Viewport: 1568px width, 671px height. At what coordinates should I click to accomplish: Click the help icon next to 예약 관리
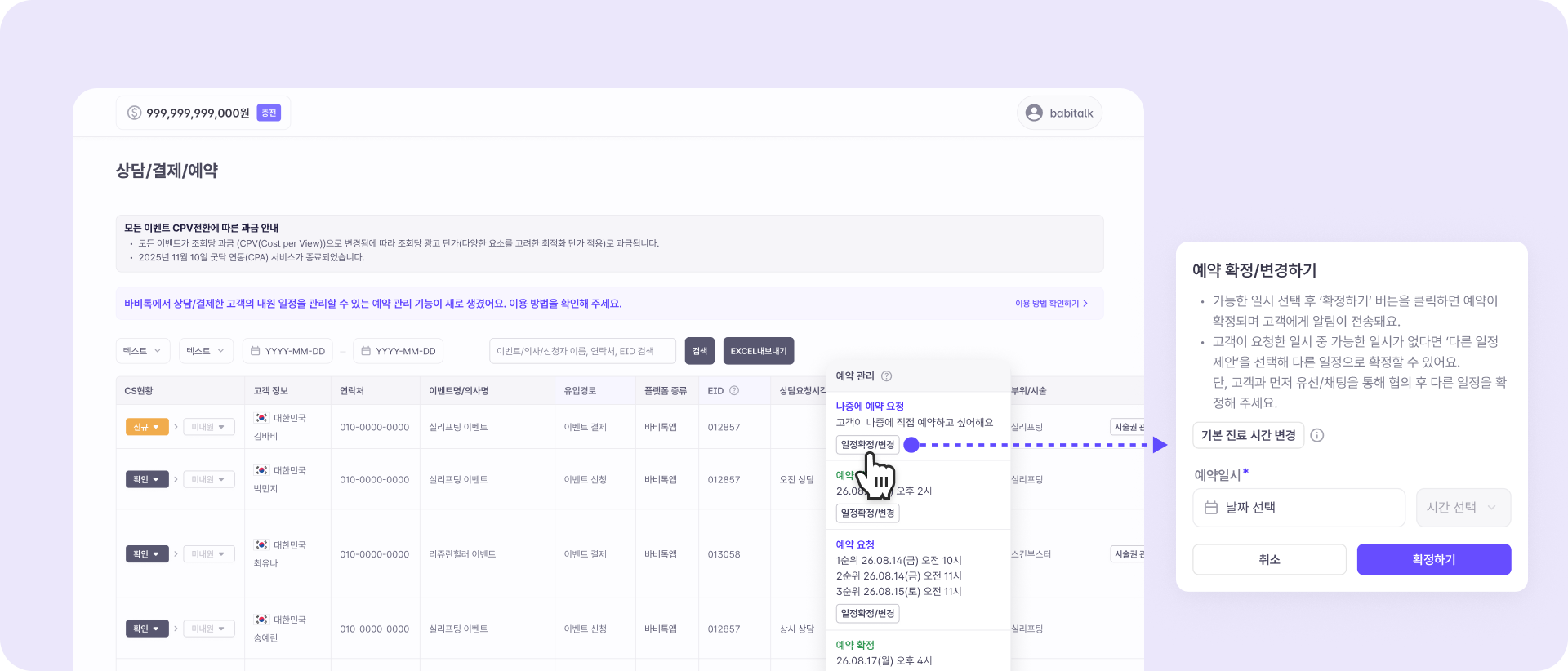coord(887,376)
